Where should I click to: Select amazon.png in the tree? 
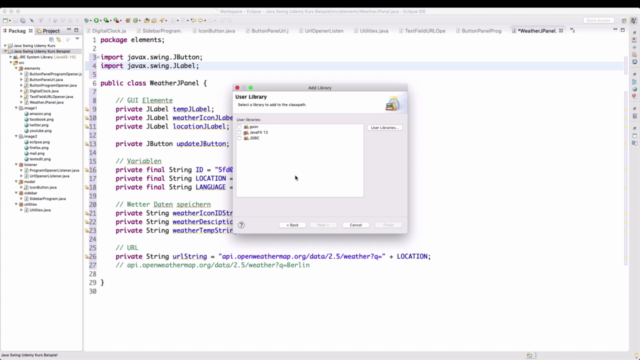(x=40, y=114)
